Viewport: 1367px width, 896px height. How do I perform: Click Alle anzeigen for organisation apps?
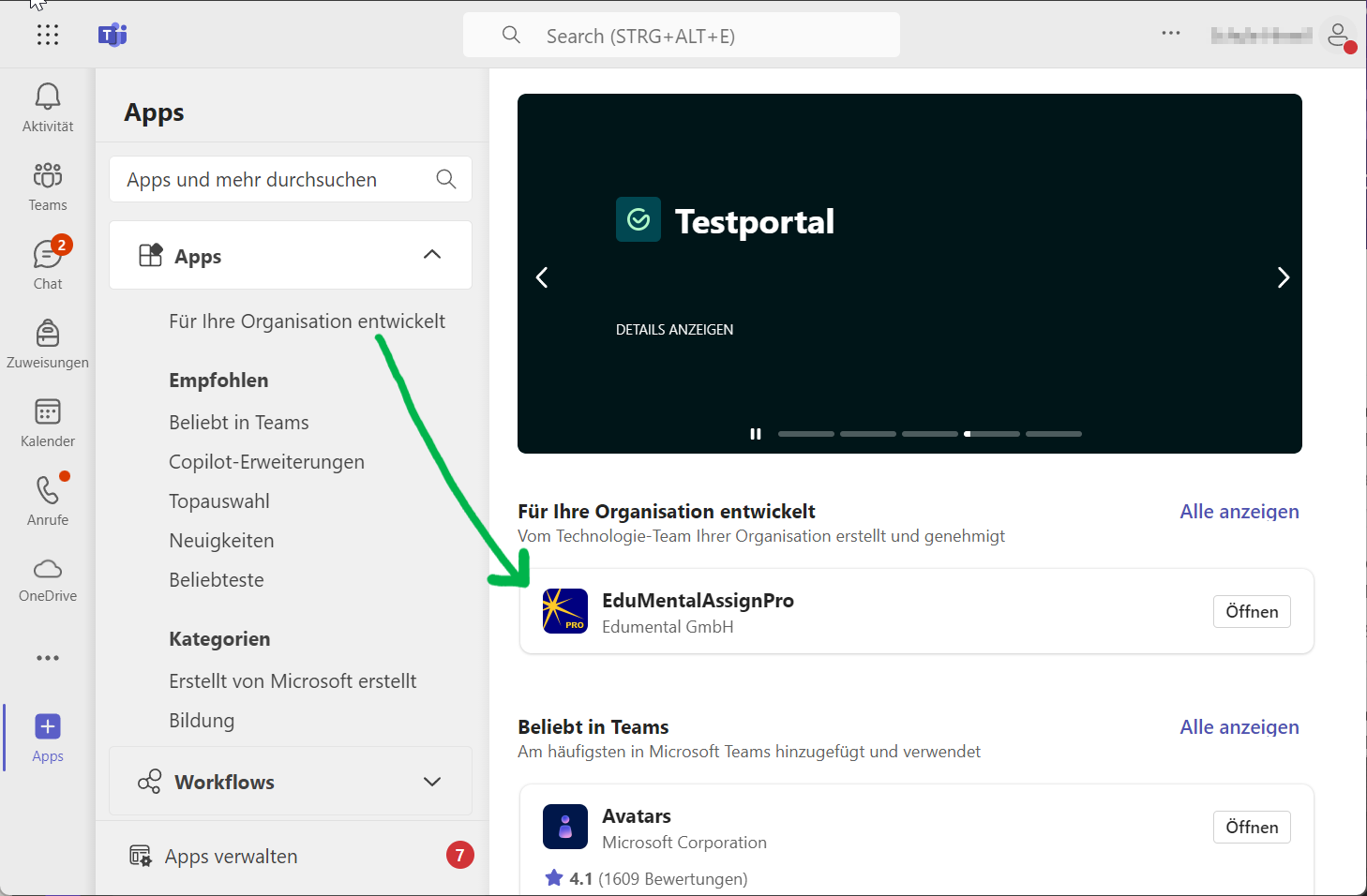(x=1239, y=512)
